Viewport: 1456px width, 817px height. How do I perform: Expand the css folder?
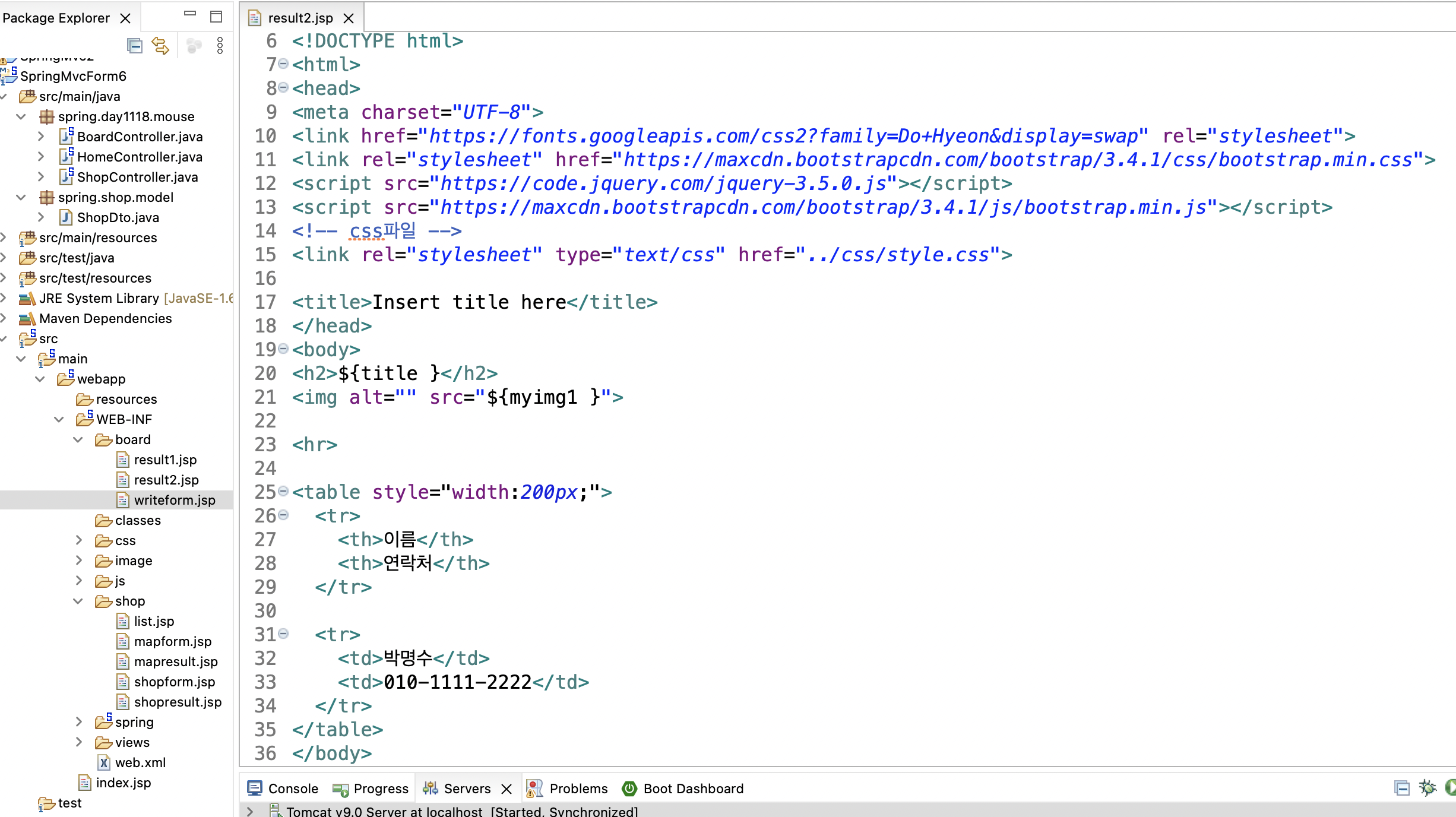[78, 540]
